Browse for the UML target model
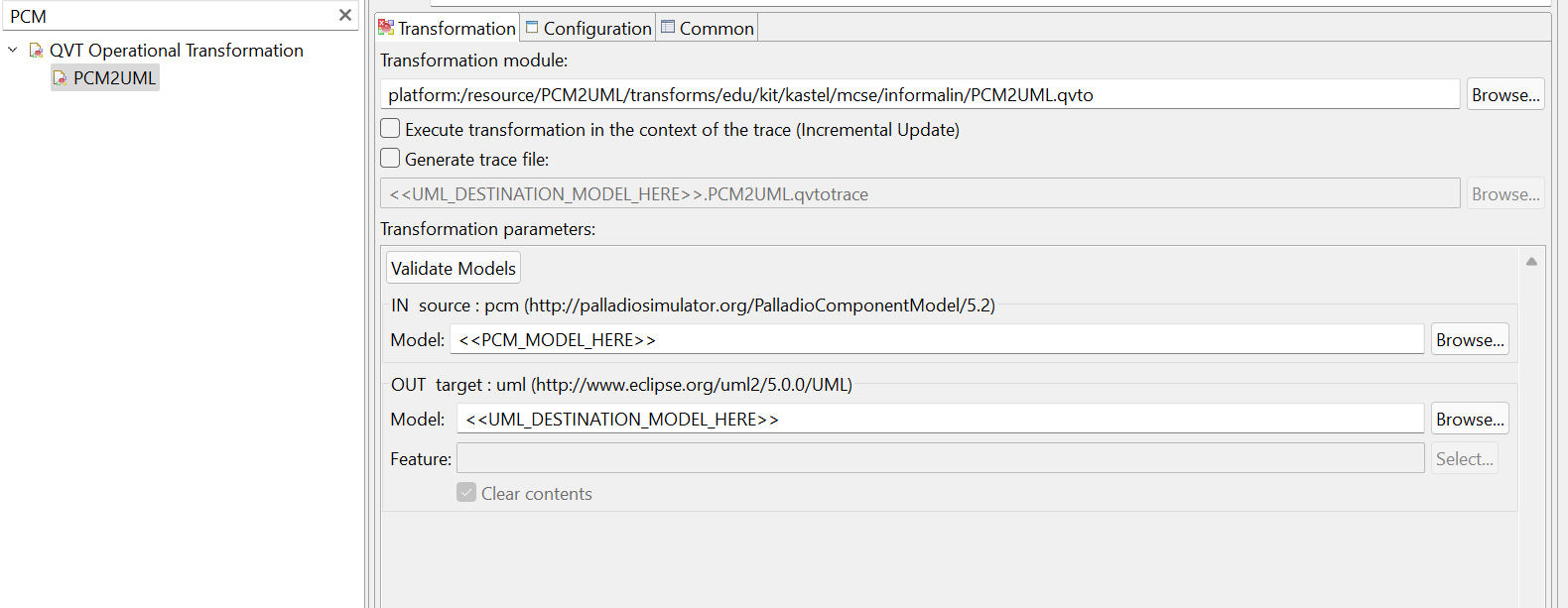This screenshot has width=1568, height=608. click(x=1469, y=419)
